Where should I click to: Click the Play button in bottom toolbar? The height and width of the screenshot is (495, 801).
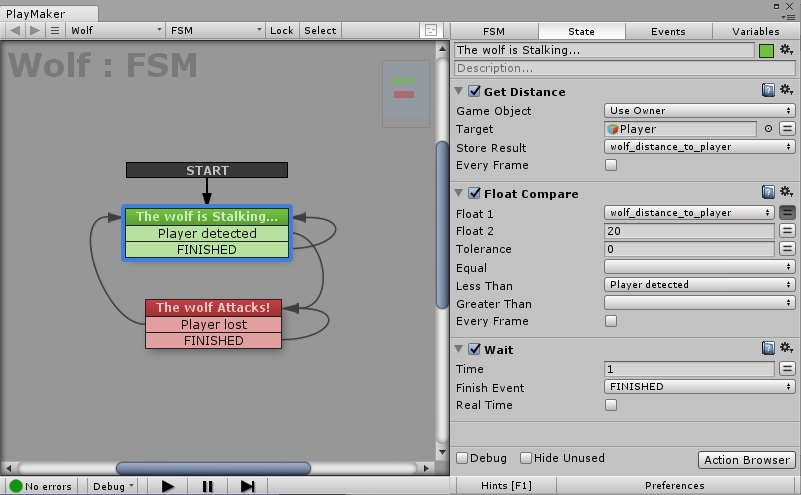pyautogui.click(x=168, y=486)
